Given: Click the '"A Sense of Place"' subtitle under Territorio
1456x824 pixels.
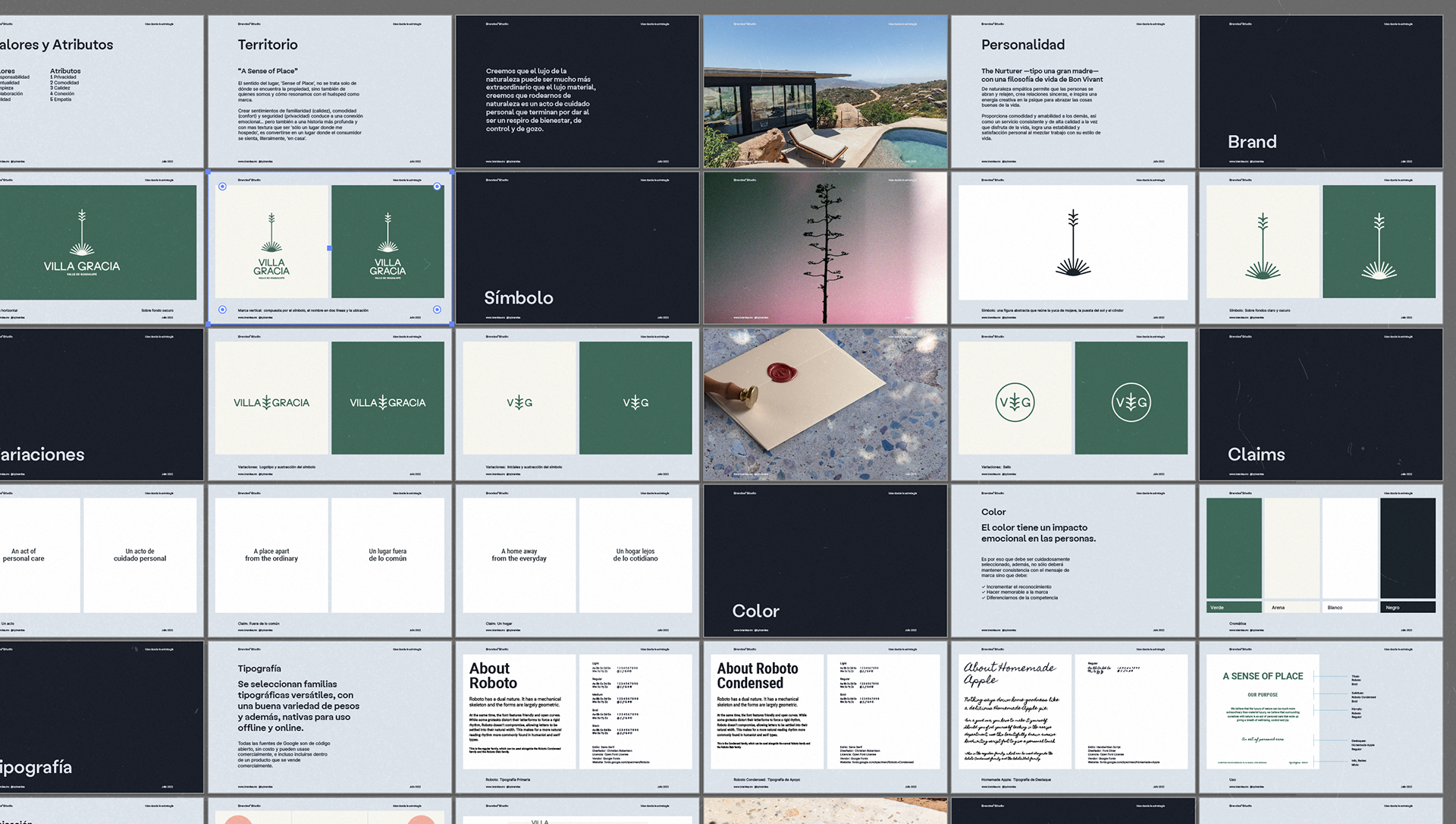Looking at the screenshot, I should tap(268, 71).
